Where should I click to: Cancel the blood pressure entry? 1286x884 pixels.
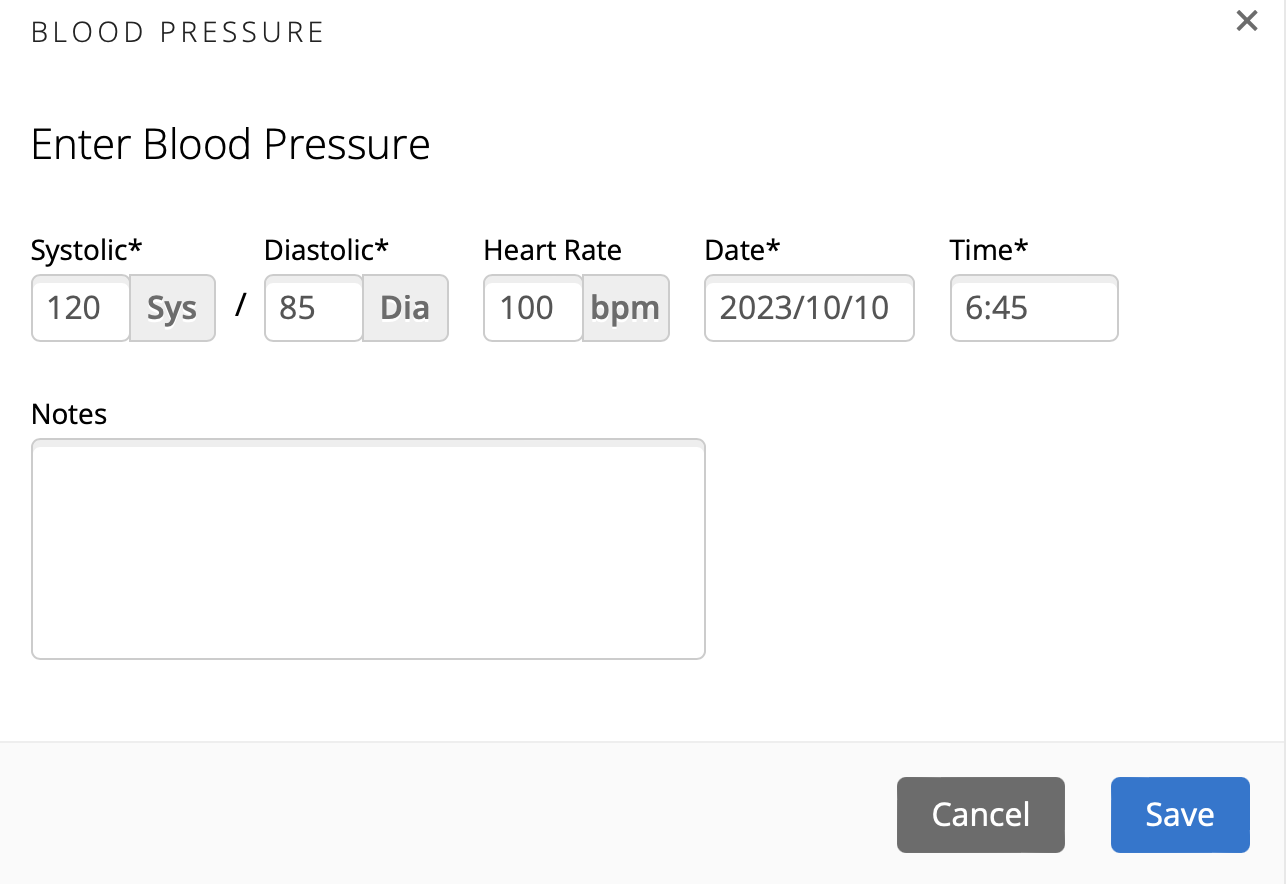click(981, 815)
